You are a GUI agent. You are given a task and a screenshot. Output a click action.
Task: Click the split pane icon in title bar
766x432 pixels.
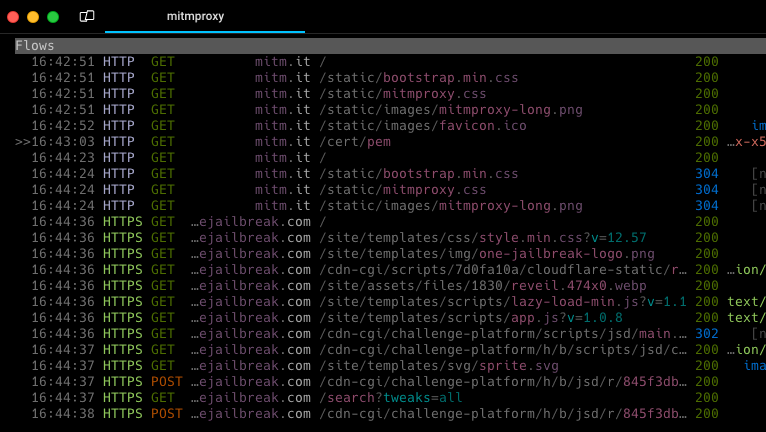coord(87,16)
